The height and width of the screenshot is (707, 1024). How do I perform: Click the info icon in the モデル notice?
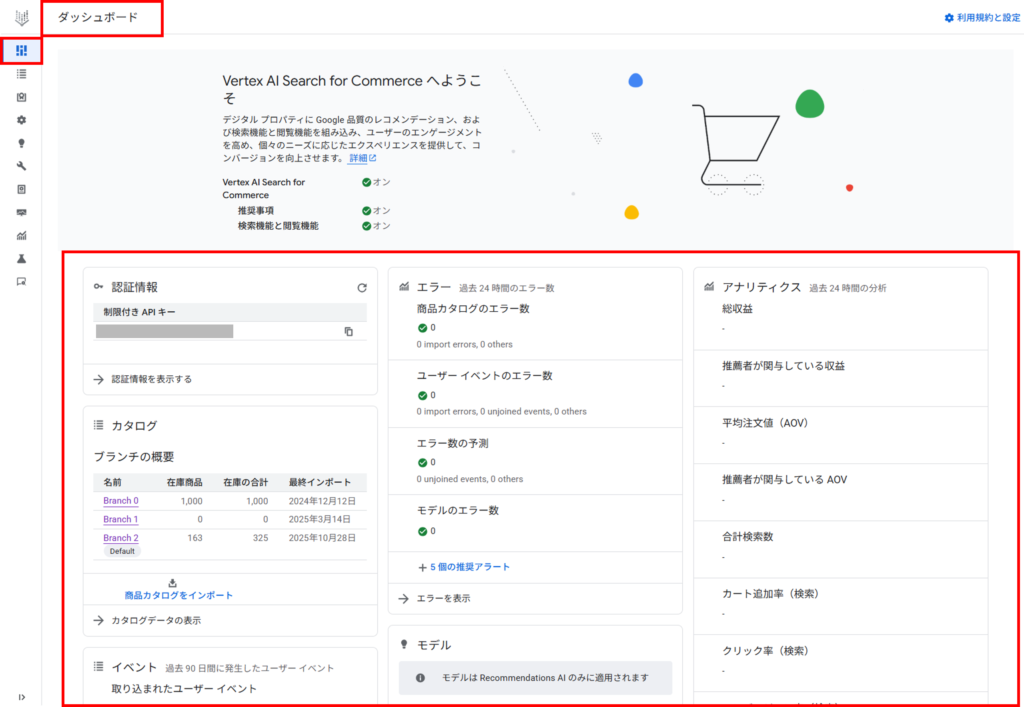click(421, 678)
